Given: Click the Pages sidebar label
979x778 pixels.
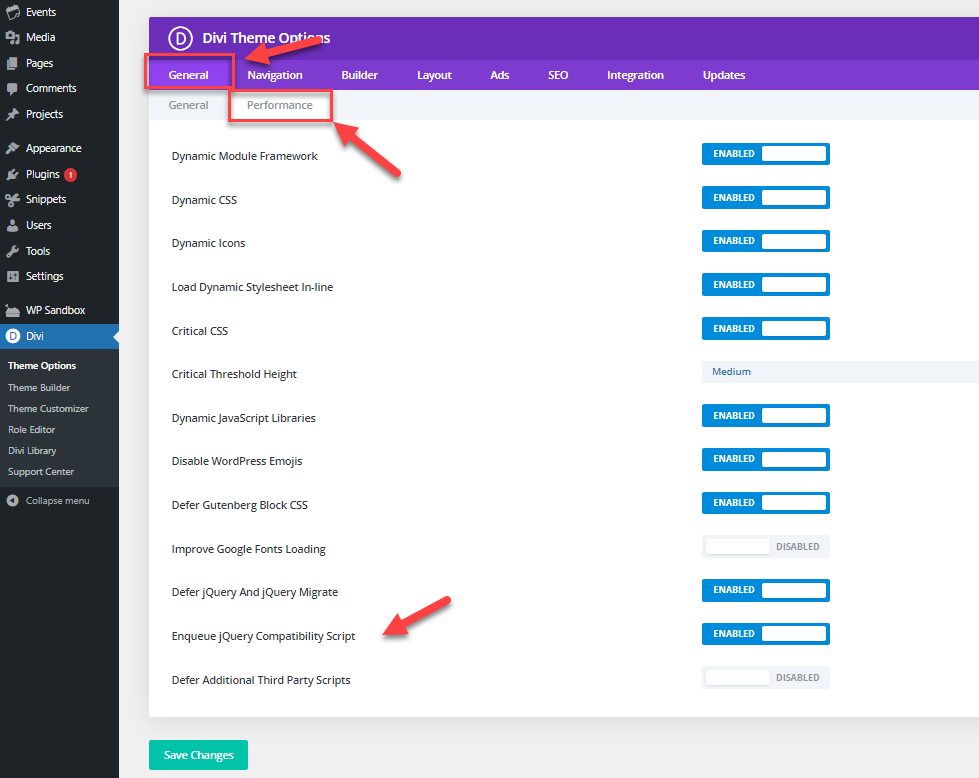Looking at the screenshot, I should pos(39,63).
